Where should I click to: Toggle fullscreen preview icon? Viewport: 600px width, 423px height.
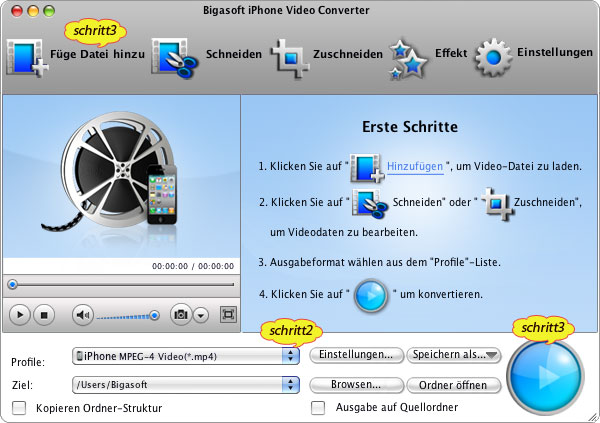228,315
